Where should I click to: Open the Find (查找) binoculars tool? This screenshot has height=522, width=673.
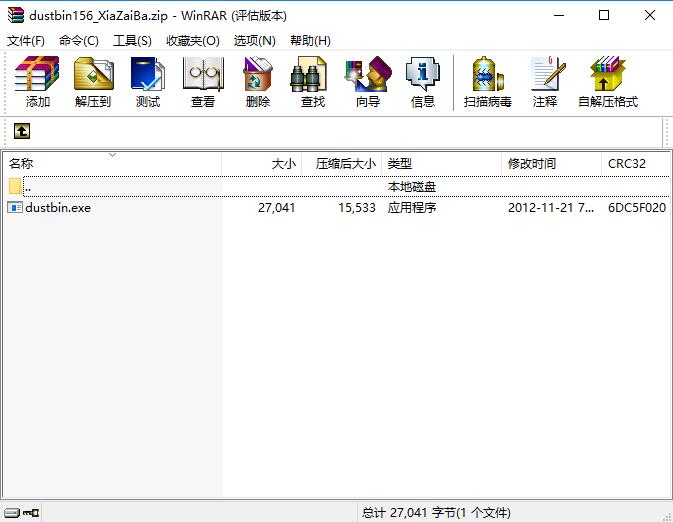313,82
